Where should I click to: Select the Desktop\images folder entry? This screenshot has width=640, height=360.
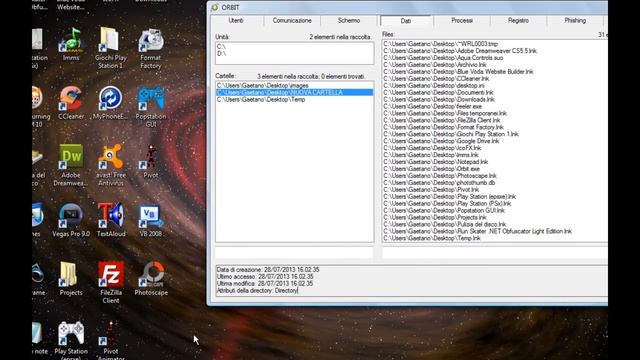[294, 86]
